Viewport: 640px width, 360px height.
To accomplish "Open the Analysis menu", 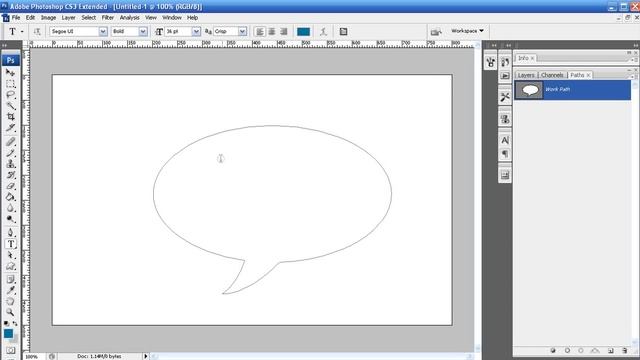I will tap(129, 18).
